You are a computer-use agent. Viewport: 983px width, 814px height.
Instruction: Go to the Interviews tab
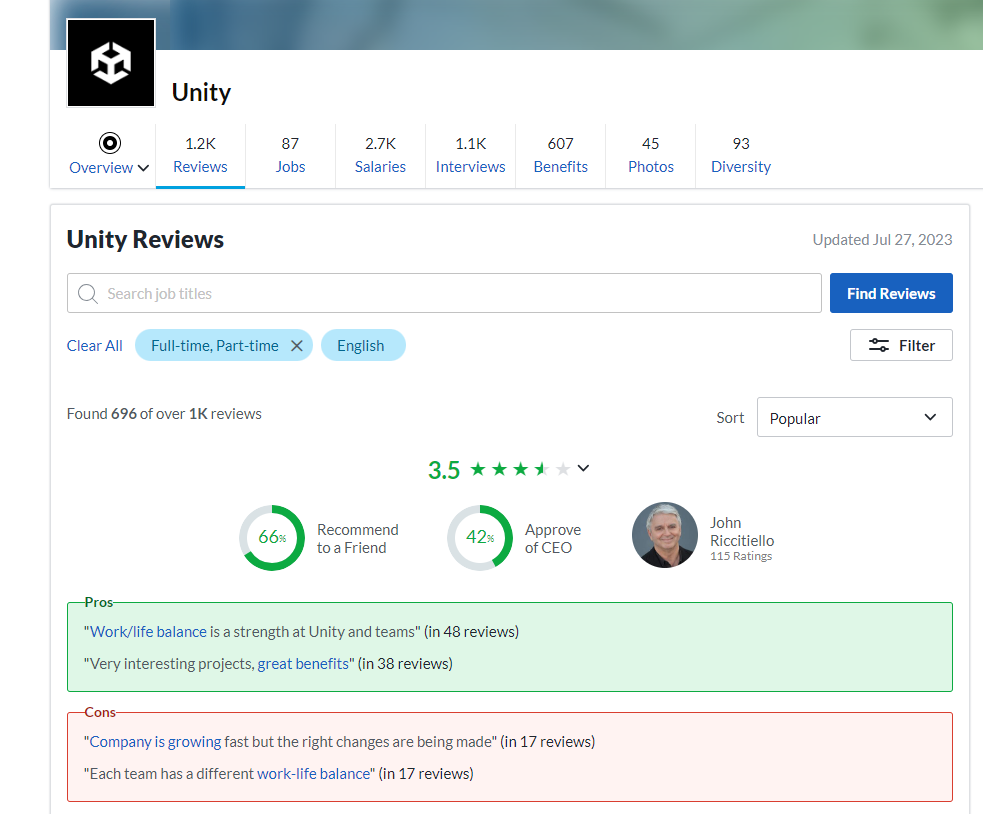click(x=470, y=155)
